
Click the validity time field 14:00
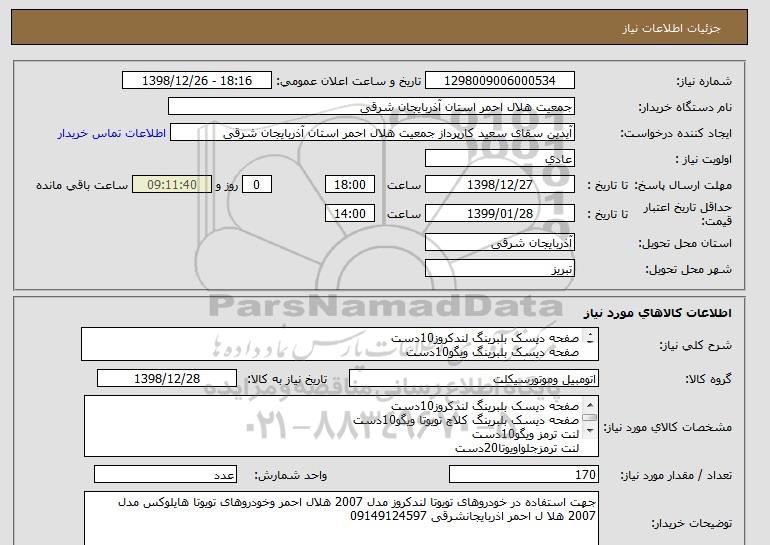(x=350, y=214)
